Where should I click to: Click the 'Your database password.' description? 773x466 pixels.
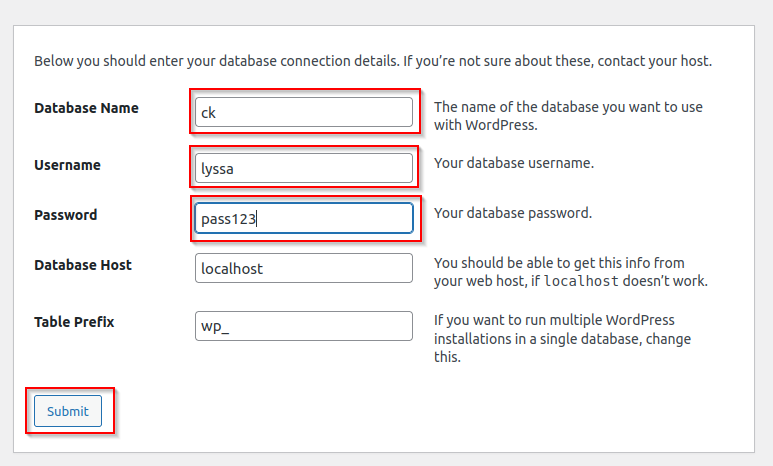(513, 213)
